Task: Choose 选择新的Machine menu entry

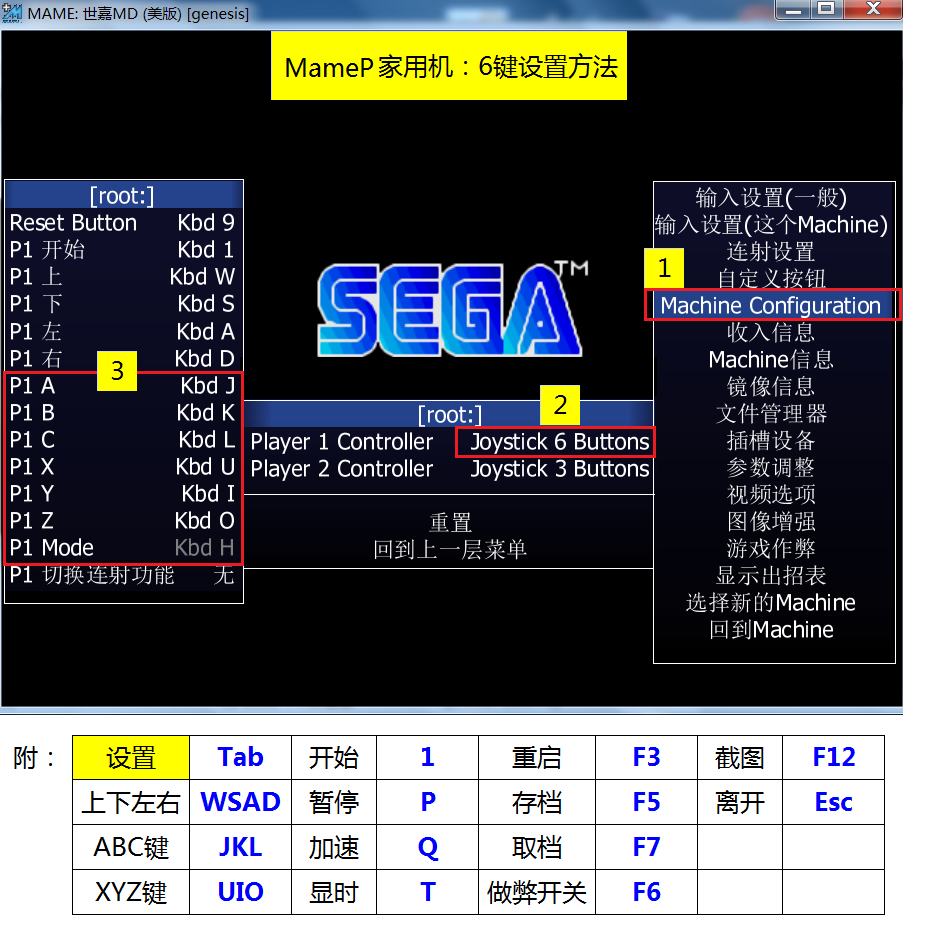Action: click(x=771, y=602)
